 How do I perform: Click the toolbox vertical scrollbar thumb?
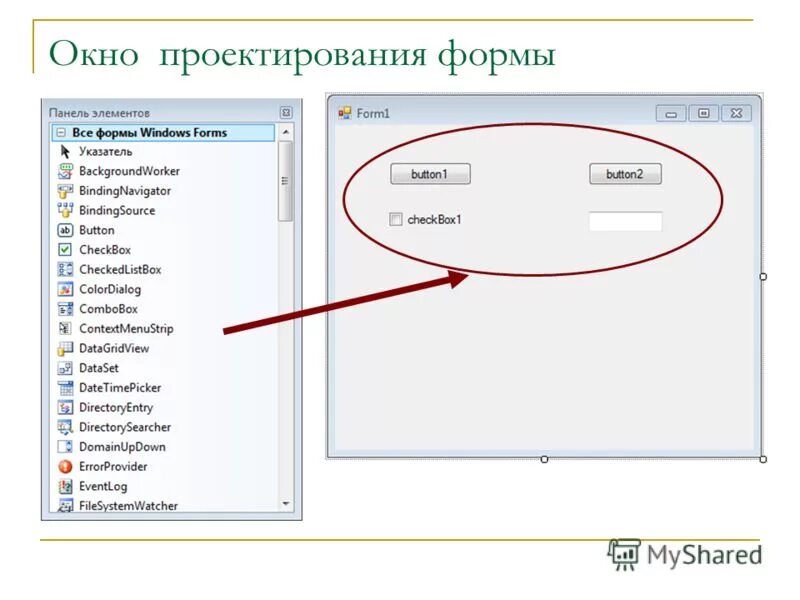(x=286, y=181)
